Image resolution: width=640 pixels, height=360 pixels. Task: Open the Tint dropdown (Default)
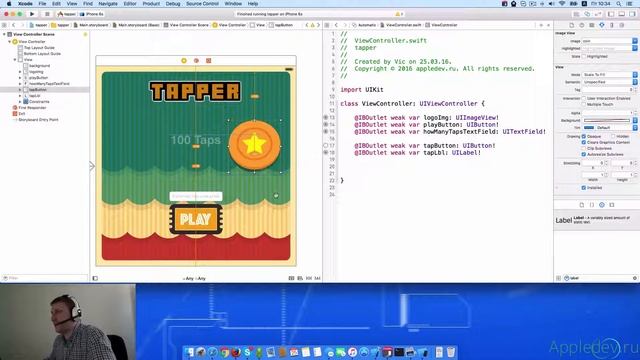[635, 128]
